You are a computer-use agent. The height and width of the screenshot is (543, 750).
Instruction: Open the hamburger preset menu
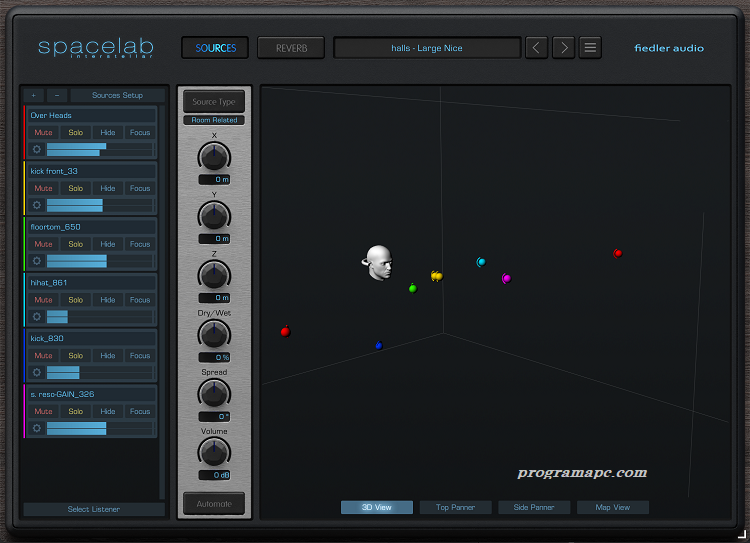coord(590,48)
